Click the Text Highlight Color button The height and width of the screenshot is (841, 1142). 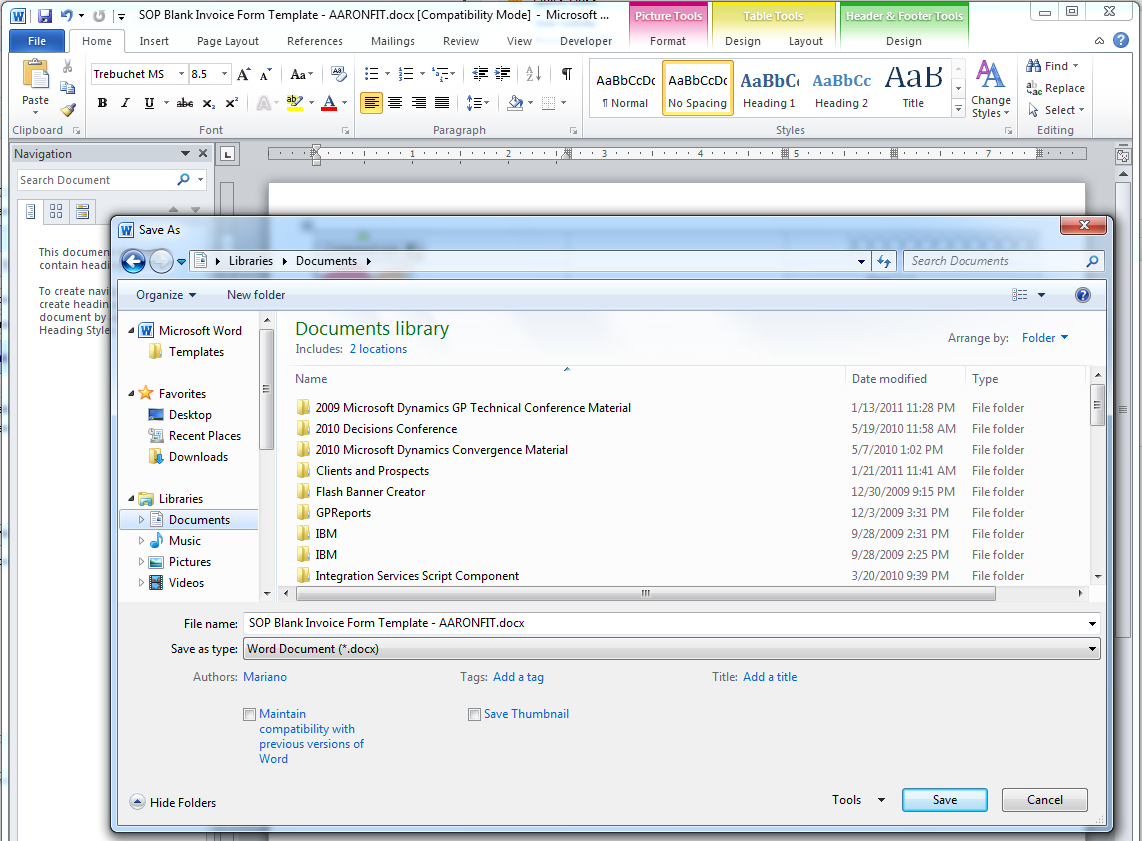point(294,103)
